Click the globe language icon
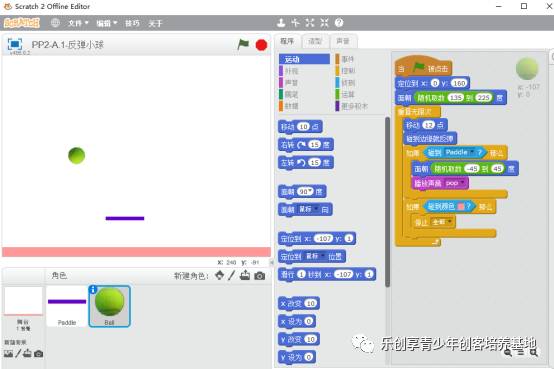Viewport: 554px width, 369px height. [x=55, y=23]
